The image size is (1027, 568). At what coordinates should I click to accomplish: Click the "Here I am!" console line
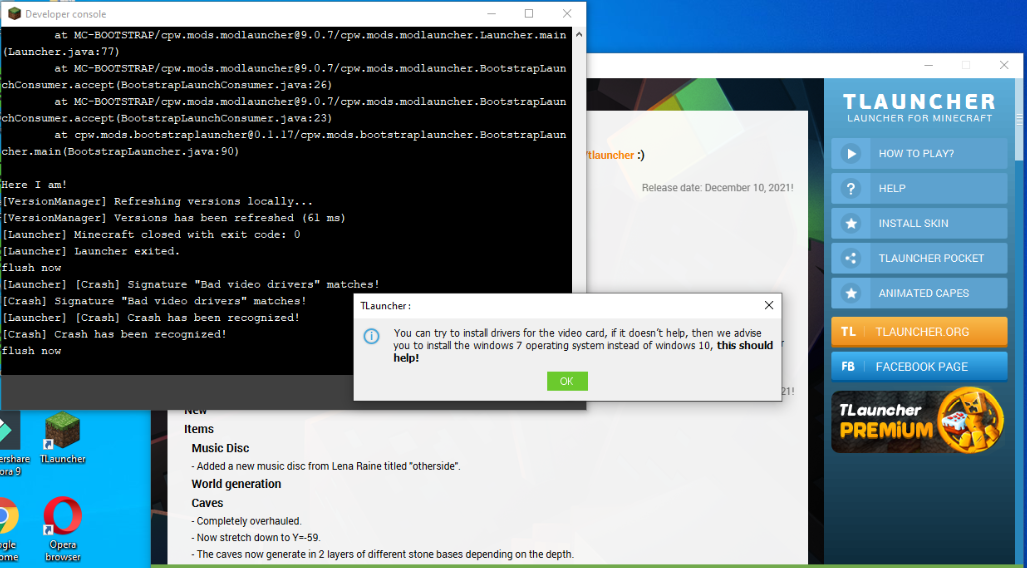click(x=34, y=185)
